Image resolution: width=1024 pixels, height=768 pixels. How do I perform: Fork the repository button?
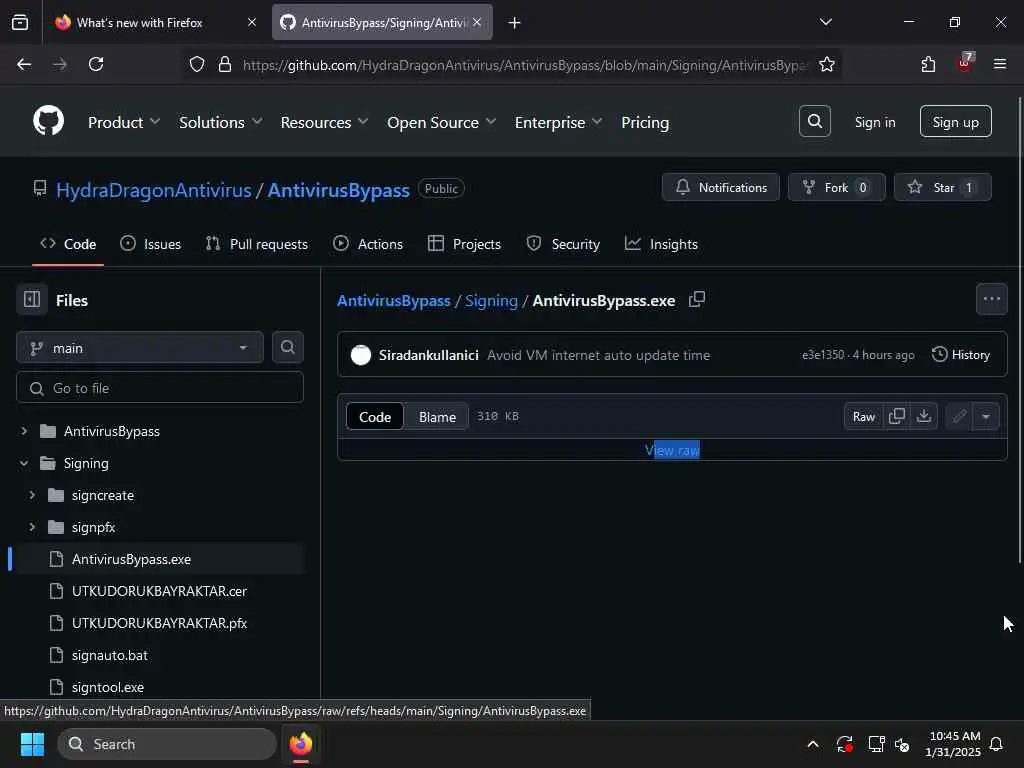tap(837, 187)
